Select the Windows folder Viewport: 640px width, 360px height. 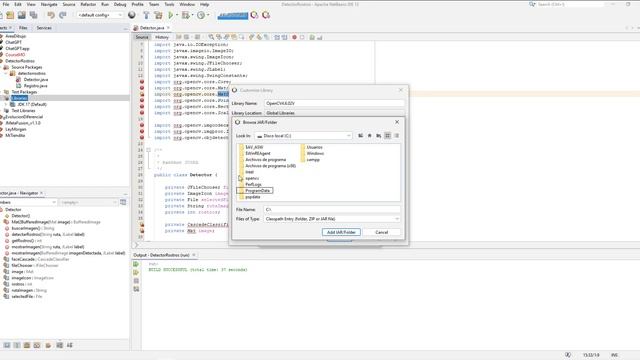click(x=312, y=153)
